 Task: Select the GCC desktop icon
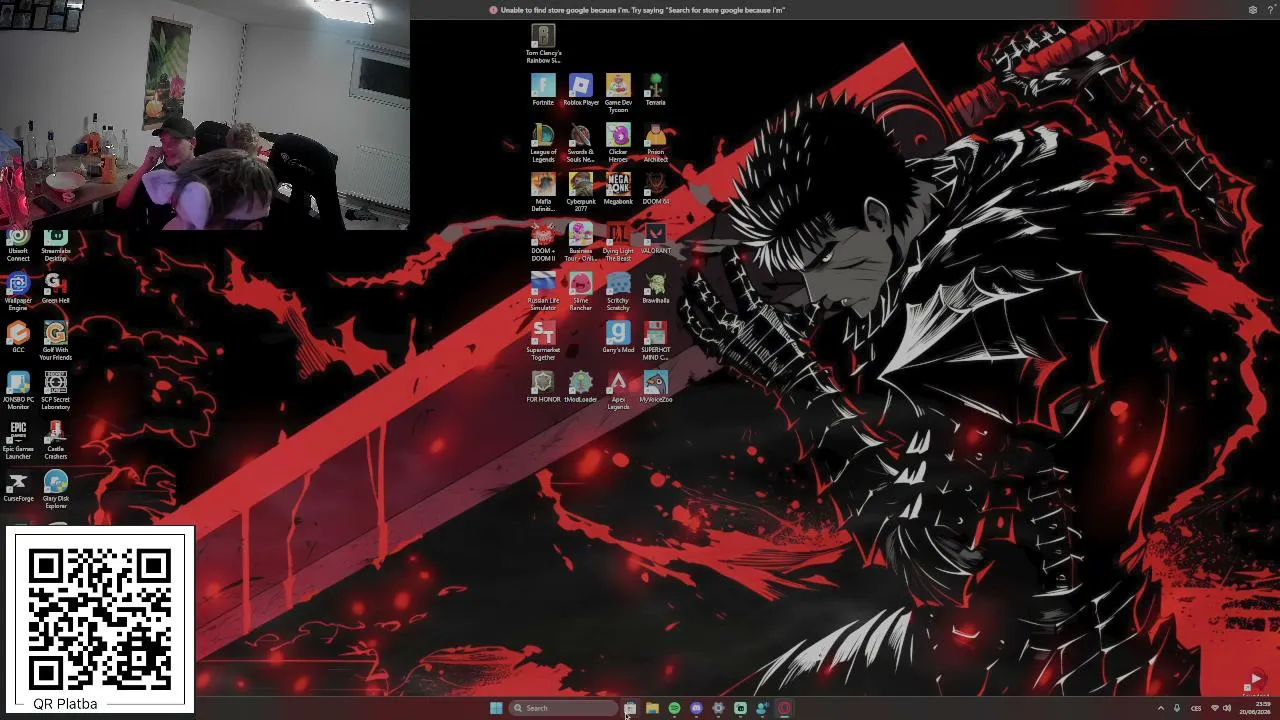(18, 338)
